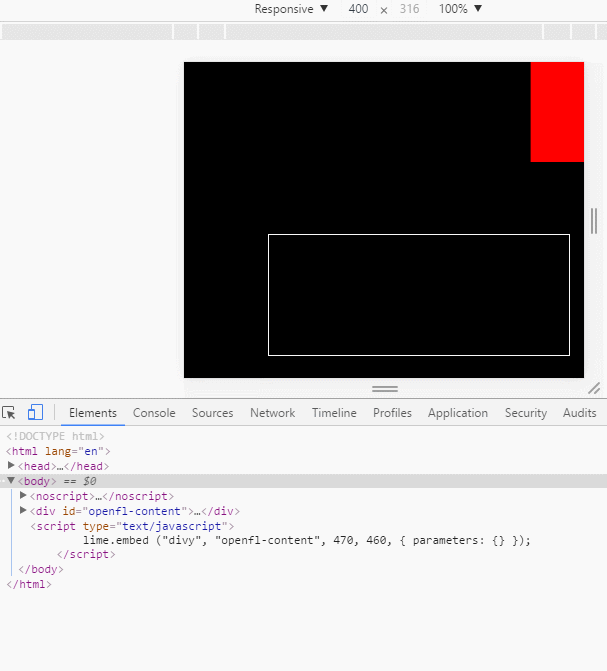The image size is (607, 671).
Task: Collapse the body element node
Action: pos(11,481)
